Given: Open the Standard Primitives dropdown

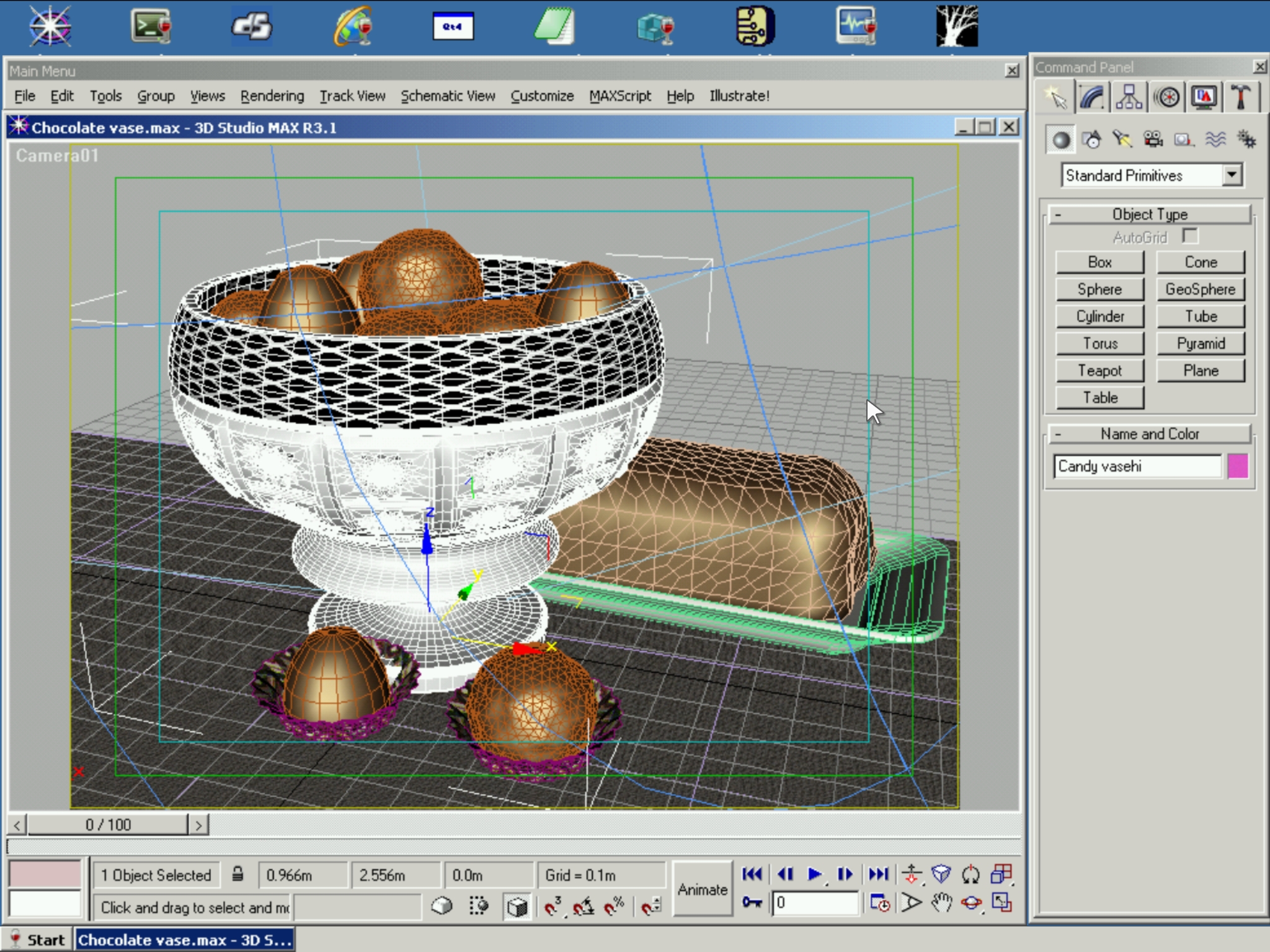Looking at the screenshot, I should point(1232,175).
